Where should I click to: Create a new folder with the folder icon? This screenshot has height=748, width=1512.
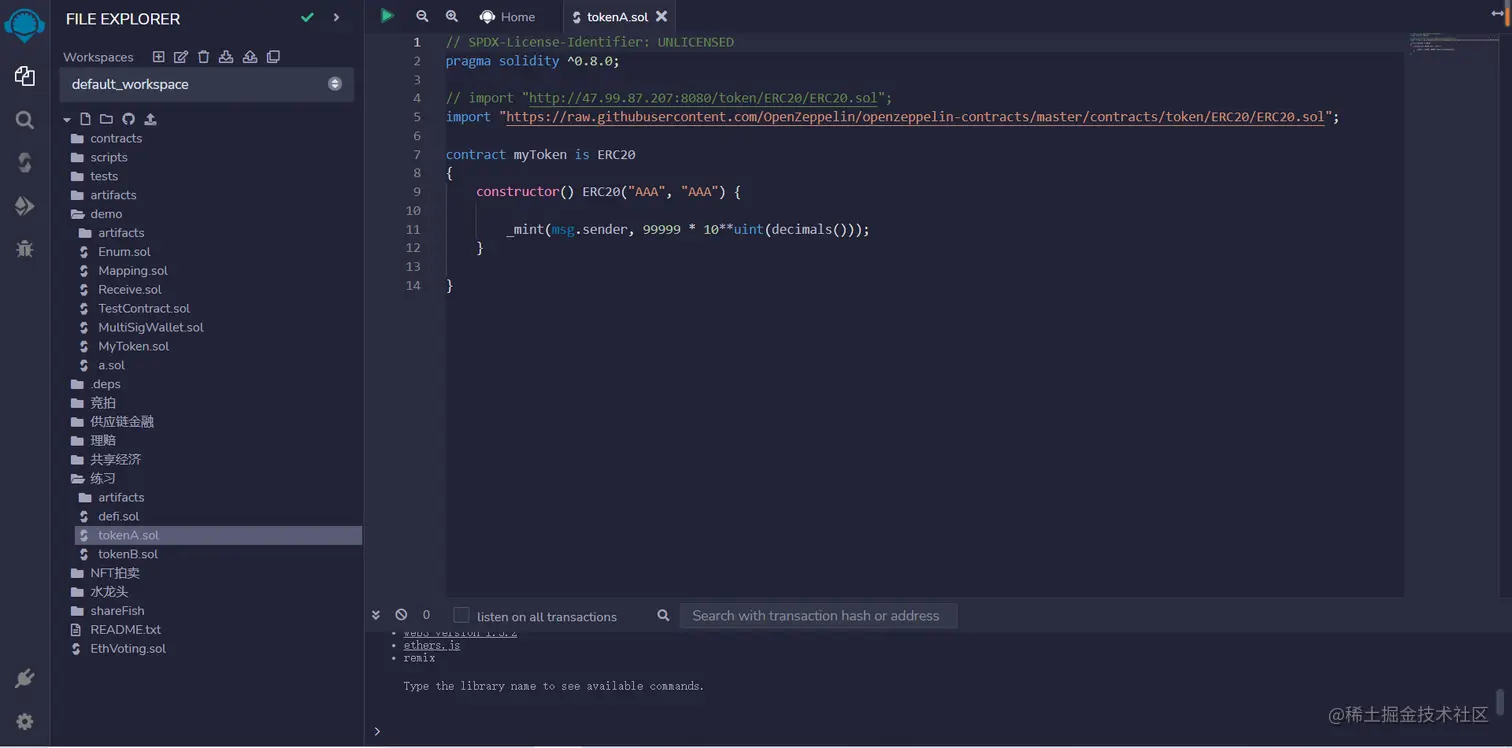pos(106,119)
